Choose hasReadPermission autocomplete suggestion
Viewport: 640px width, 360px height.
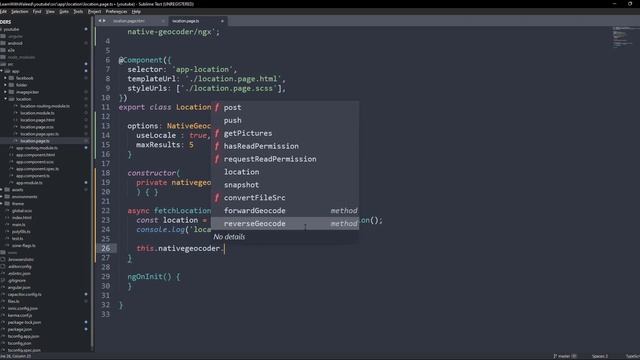pos(285,146)
